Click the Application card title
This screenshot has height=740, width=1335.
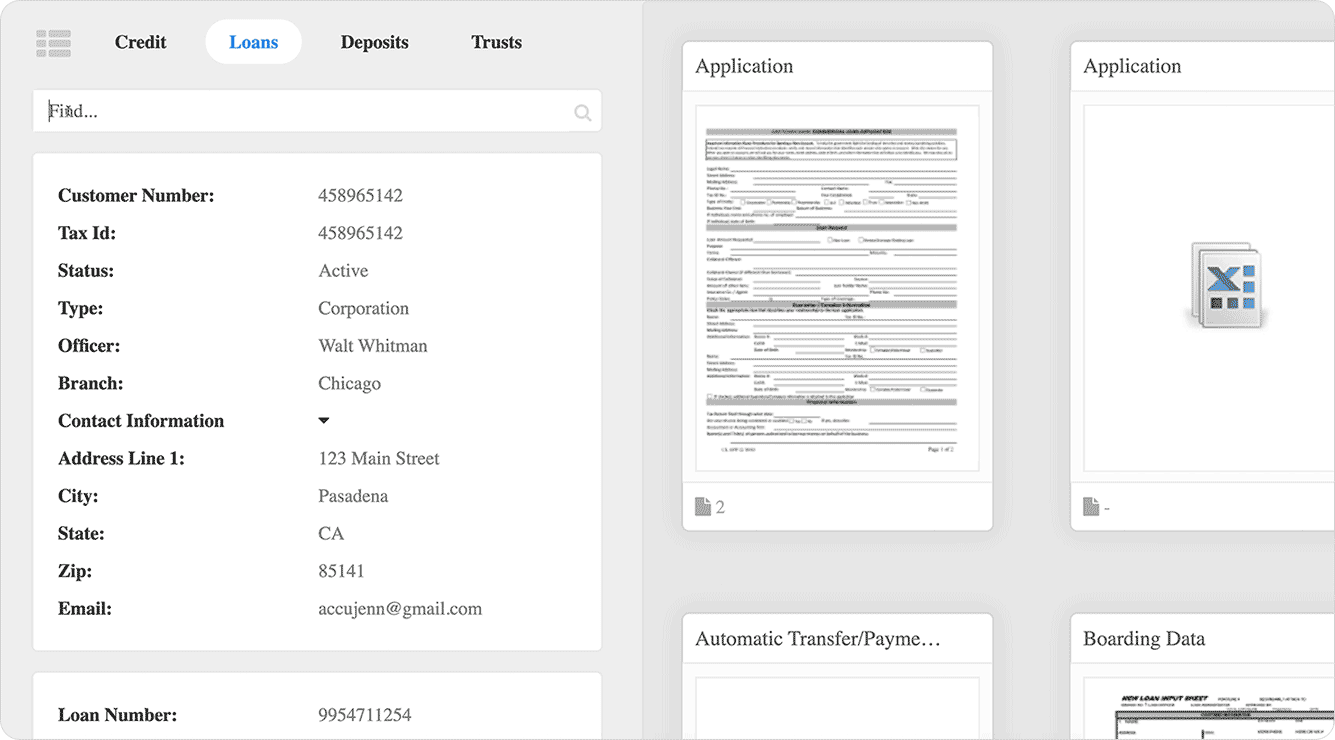tap(744, 66)
